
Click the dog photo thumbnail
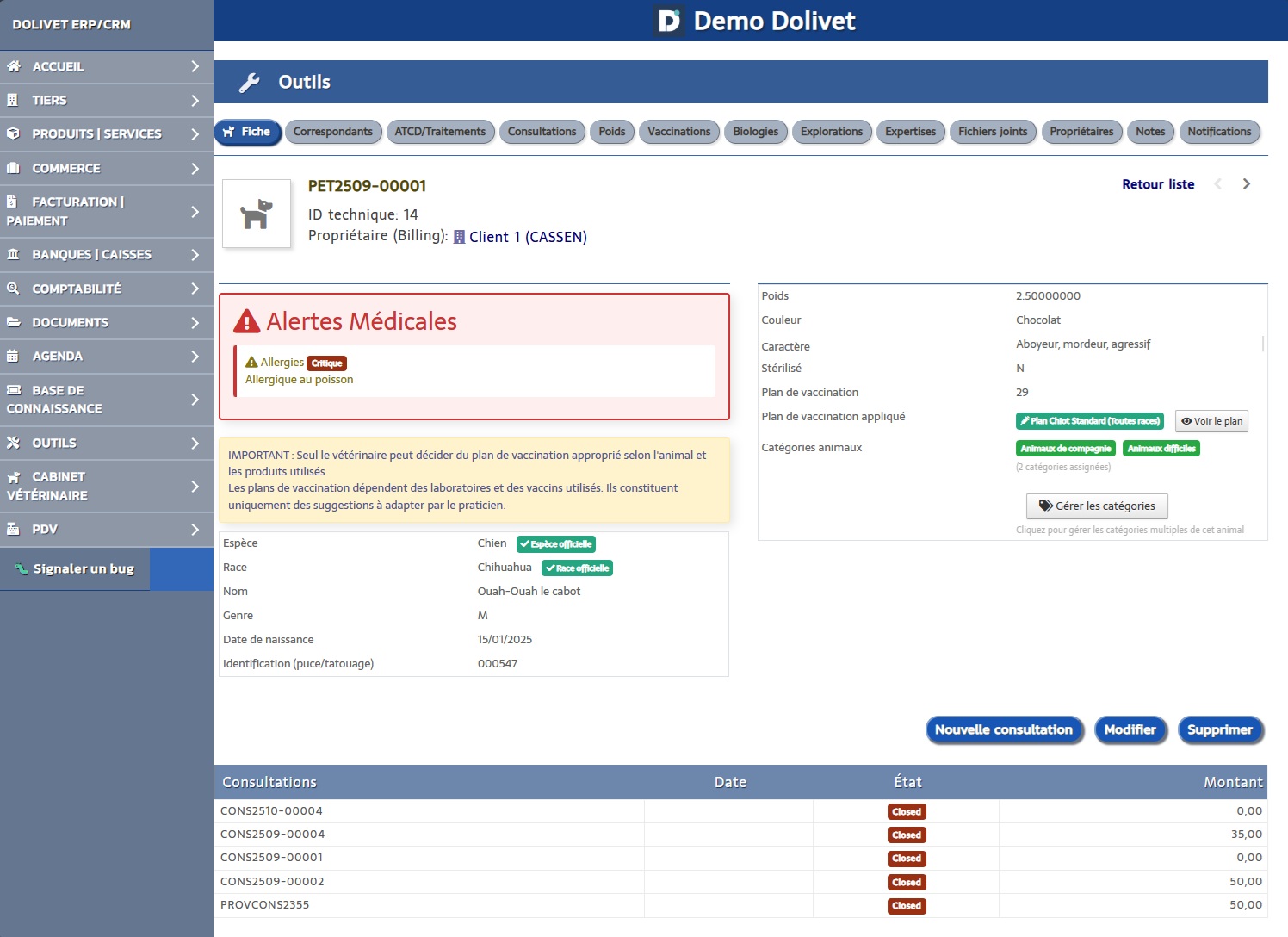point(257,214)
